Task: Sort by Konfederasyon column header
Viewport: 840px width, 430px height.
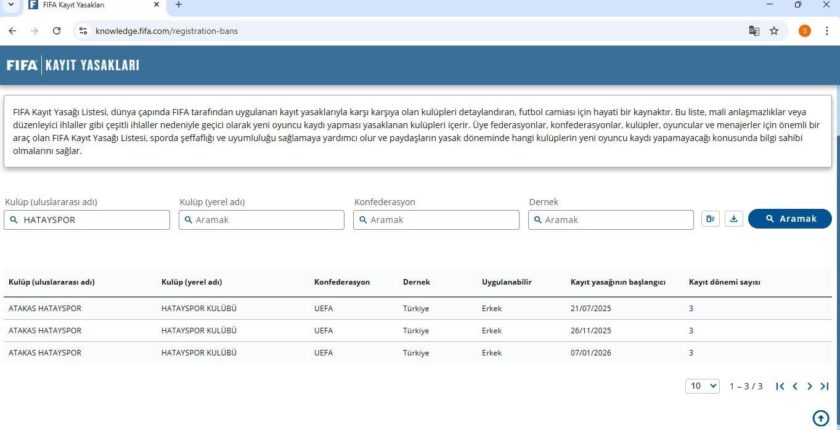Action: [342, 282]
